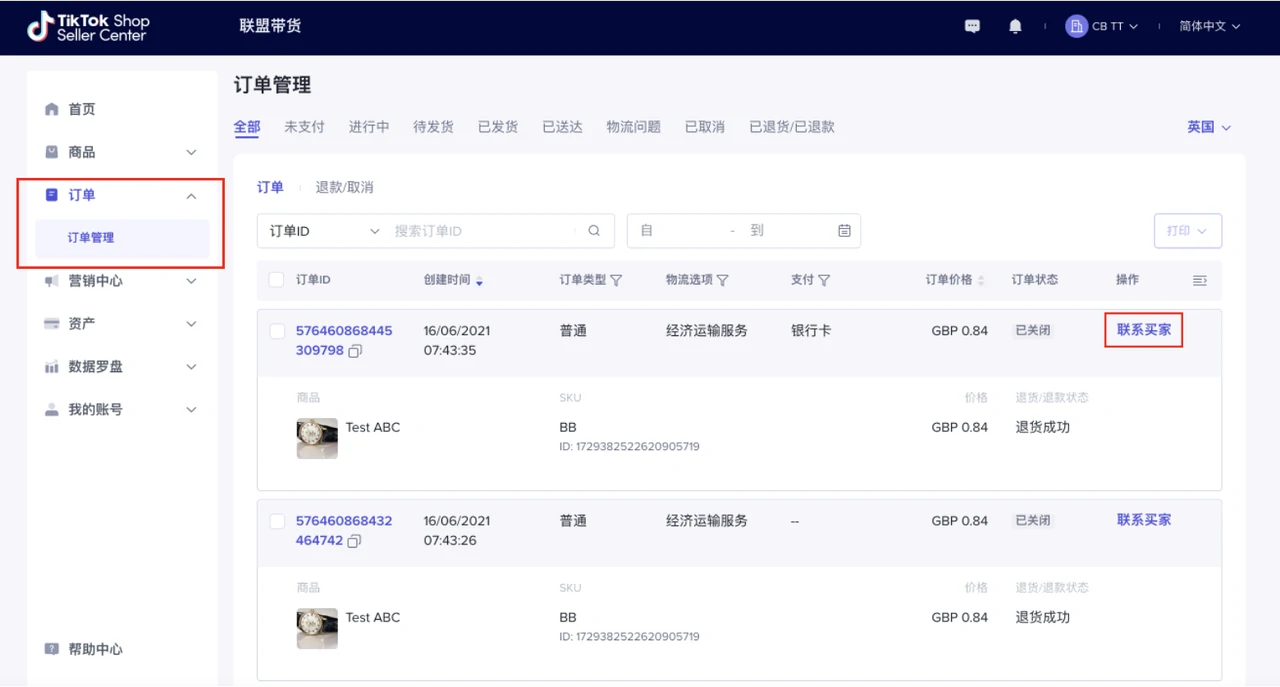Click the search magnifier icon in order search
This screenshot has width=1280, height=687.
coord(594,231)
